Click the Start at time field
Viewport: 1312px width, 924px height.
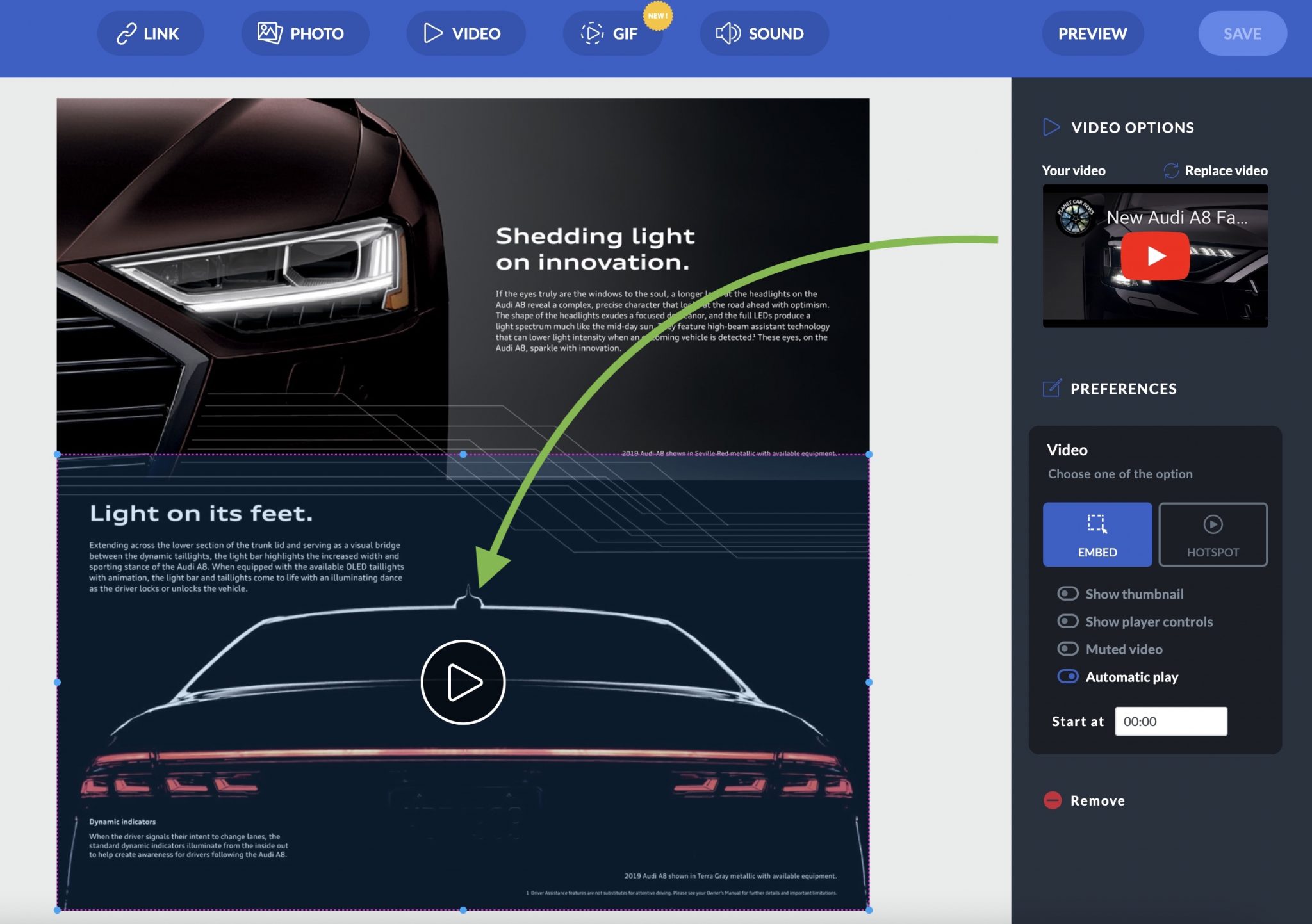[1171, 721]
